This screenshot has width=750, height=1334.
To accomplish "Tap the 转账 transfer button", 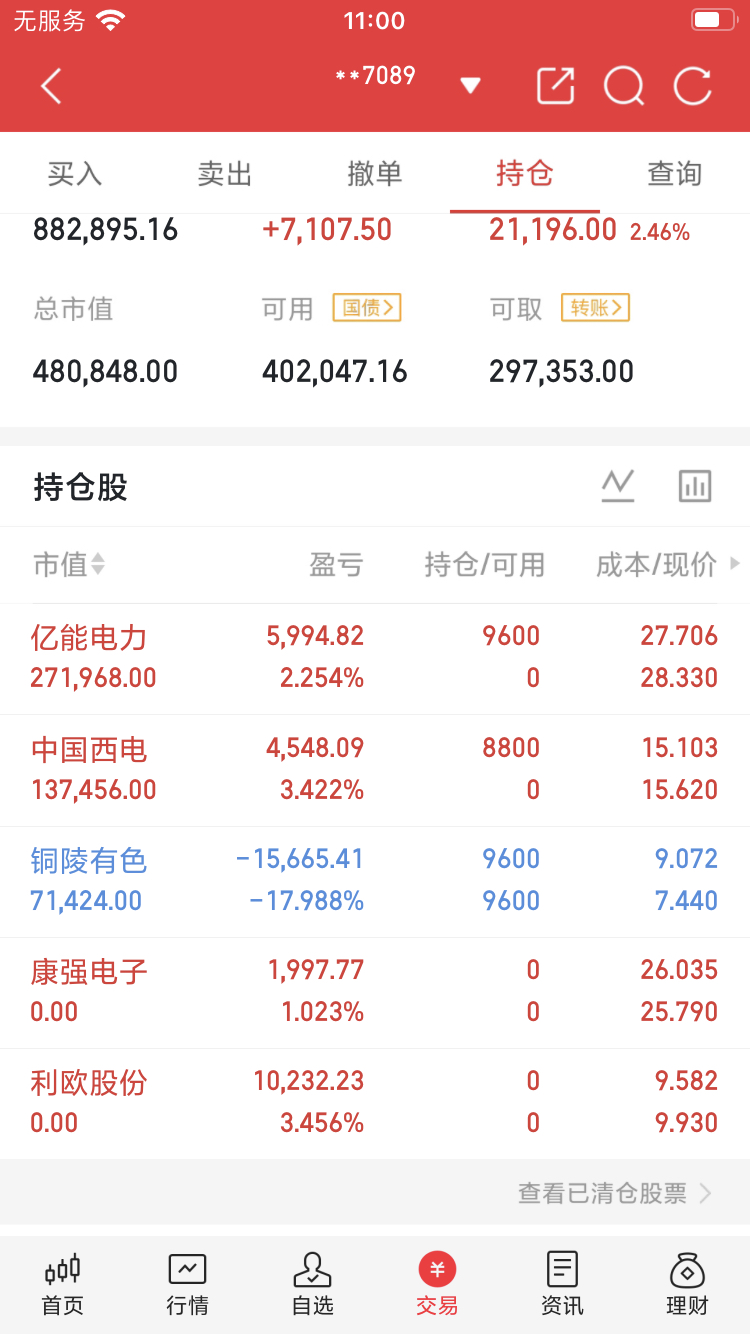I will click(x=595, y=307).
